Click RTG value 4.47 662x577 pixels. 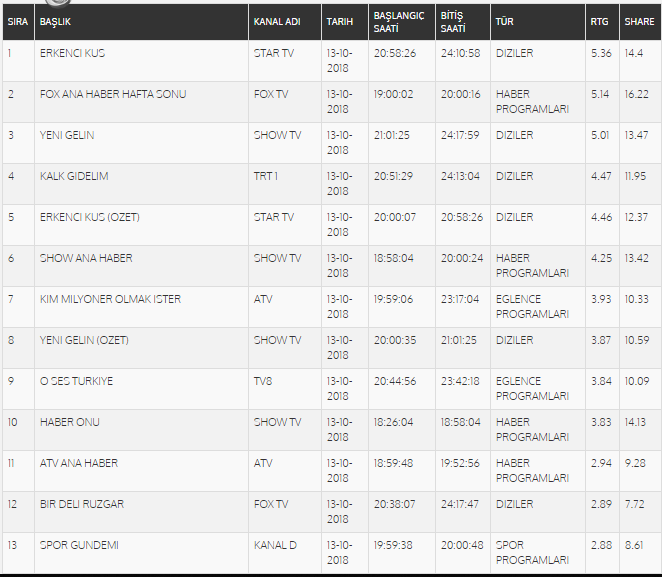point(601,176)
